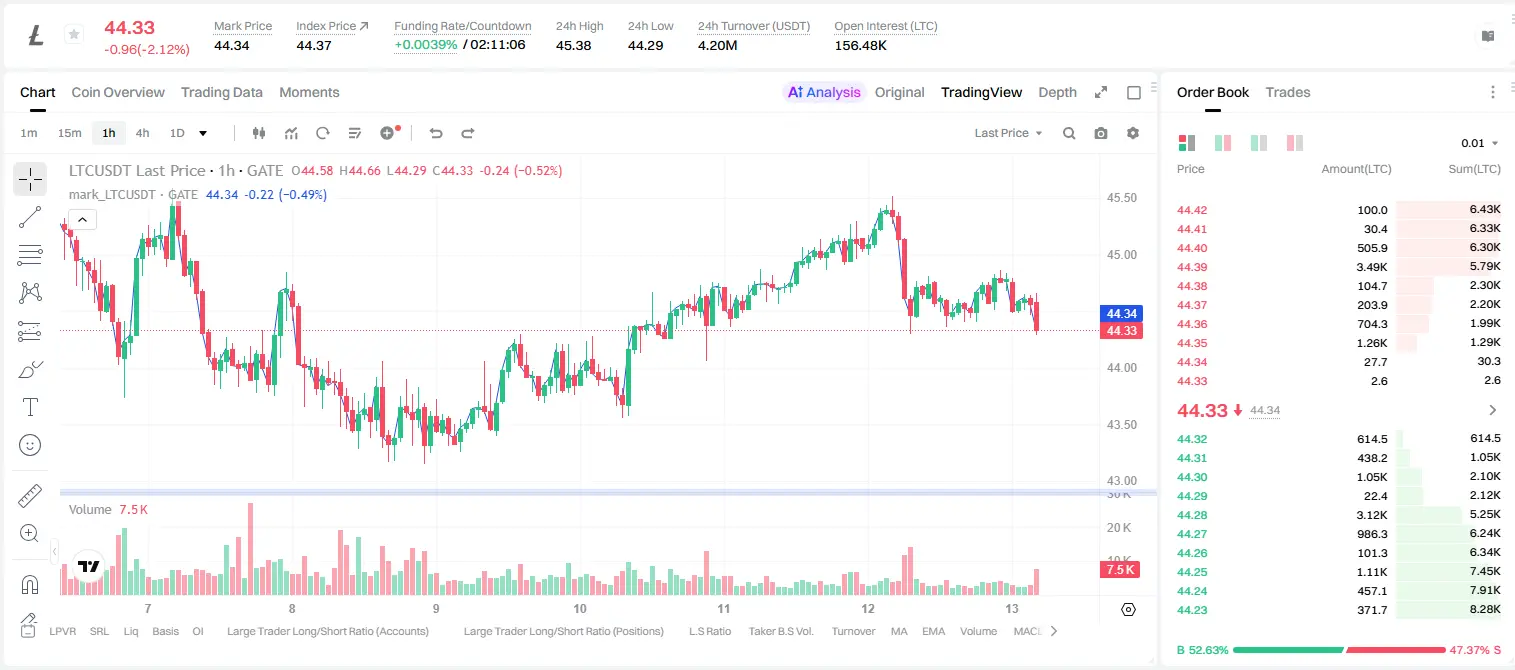Select the text annotation tool
Screen dimensions: 1515x670
point(30,407)
